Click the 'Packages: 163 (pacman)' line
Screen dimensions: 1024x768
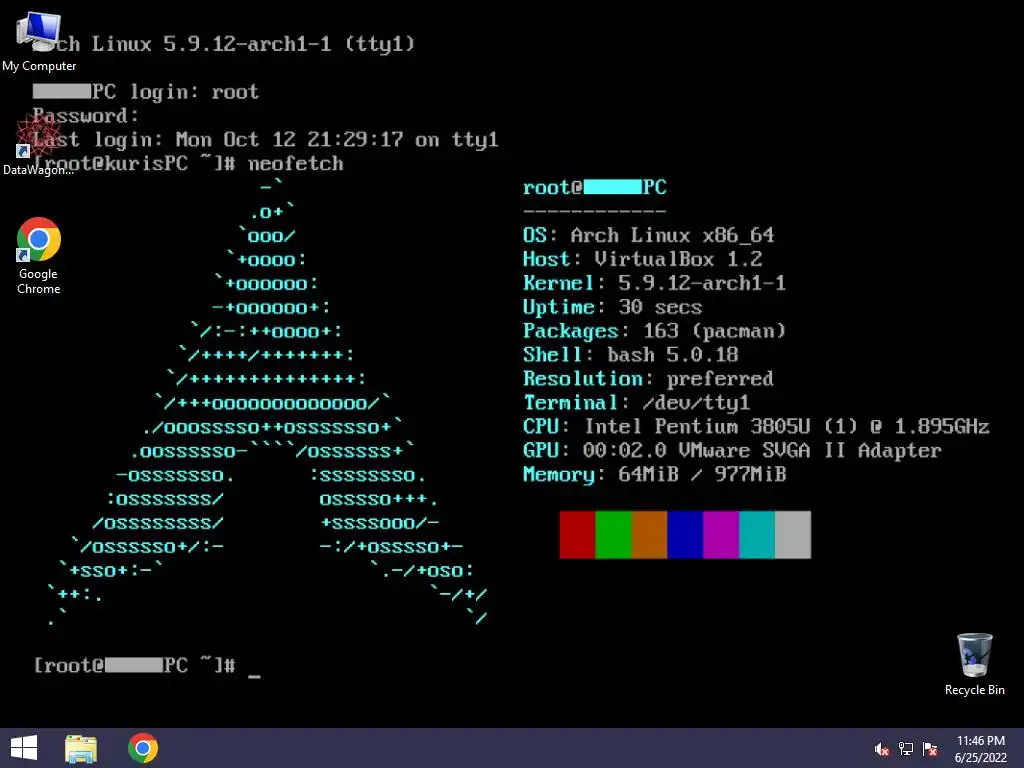(x=654, y=331)
